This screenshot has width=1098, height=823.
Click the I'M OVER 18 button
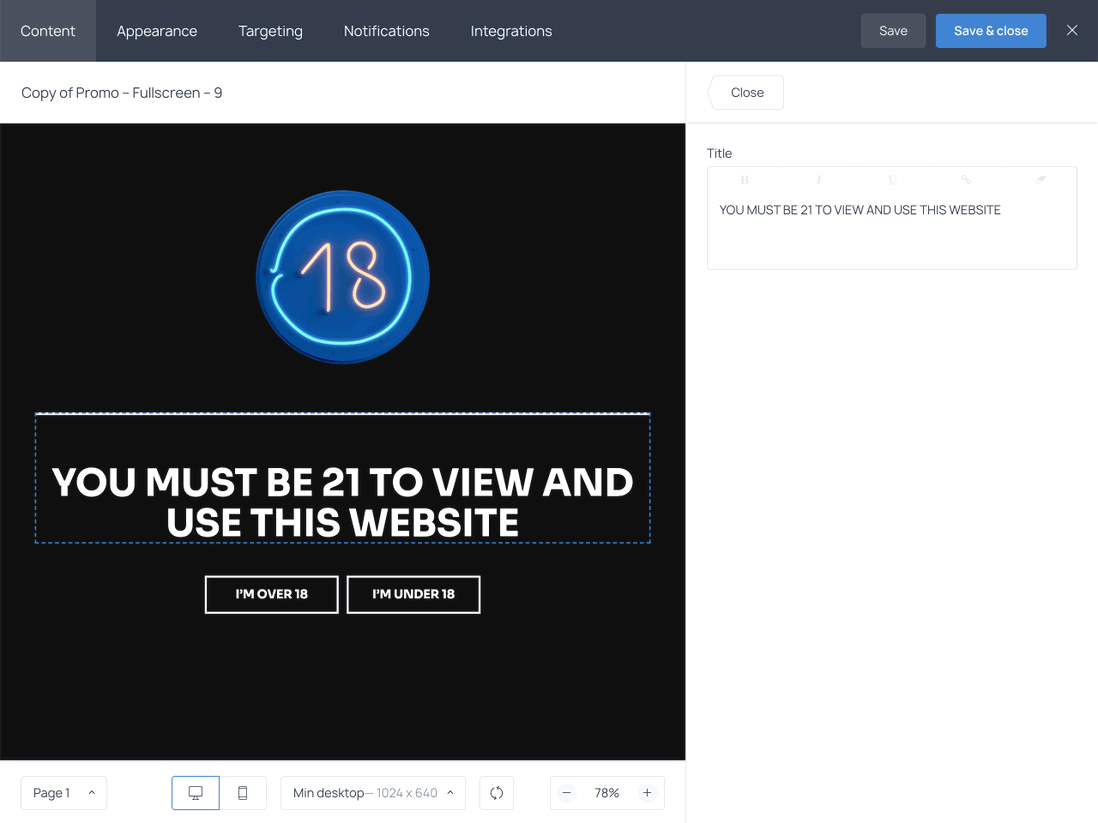click(x=271, y=594)
